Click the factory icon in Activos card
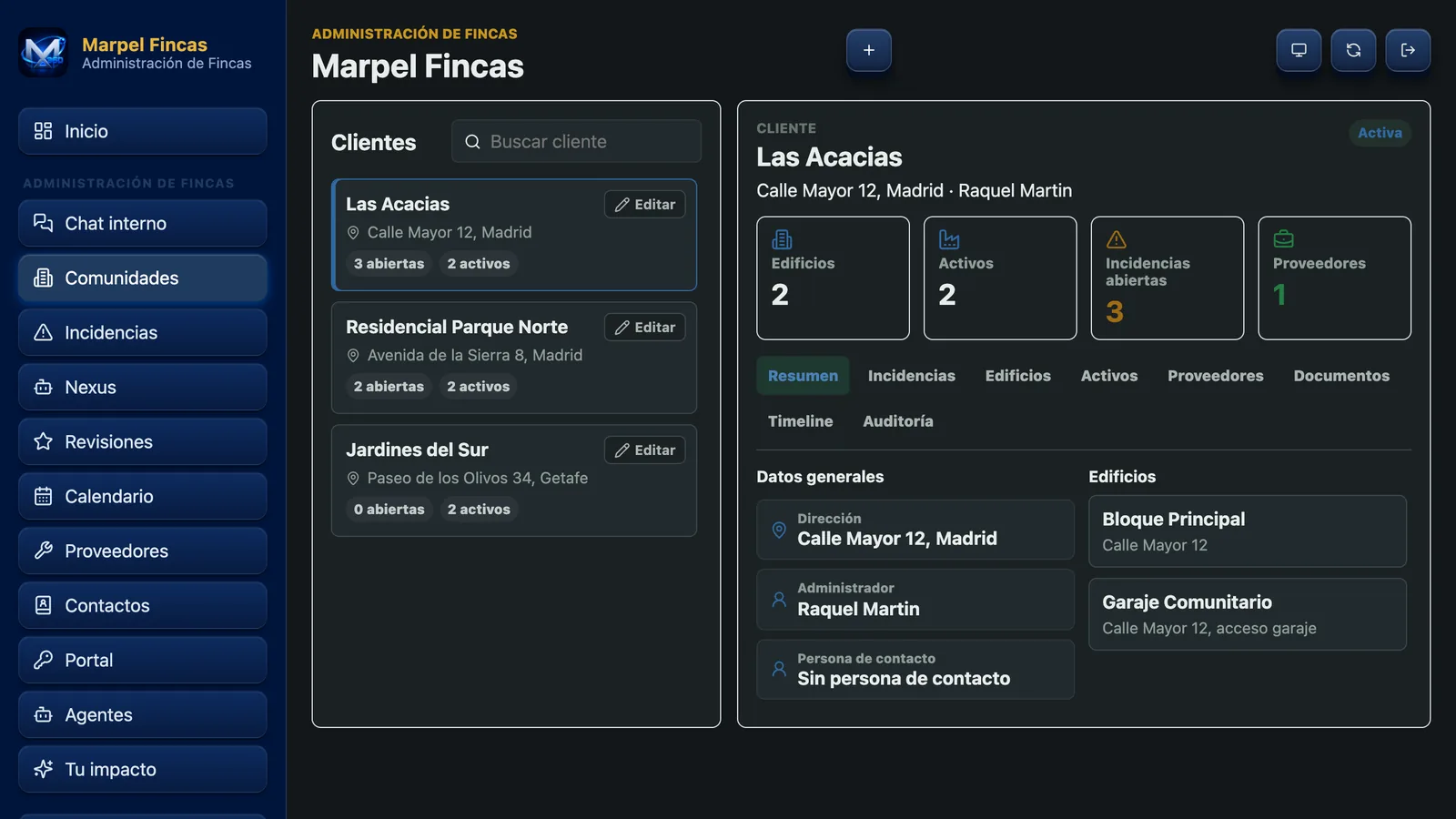 tap(949, 239)
